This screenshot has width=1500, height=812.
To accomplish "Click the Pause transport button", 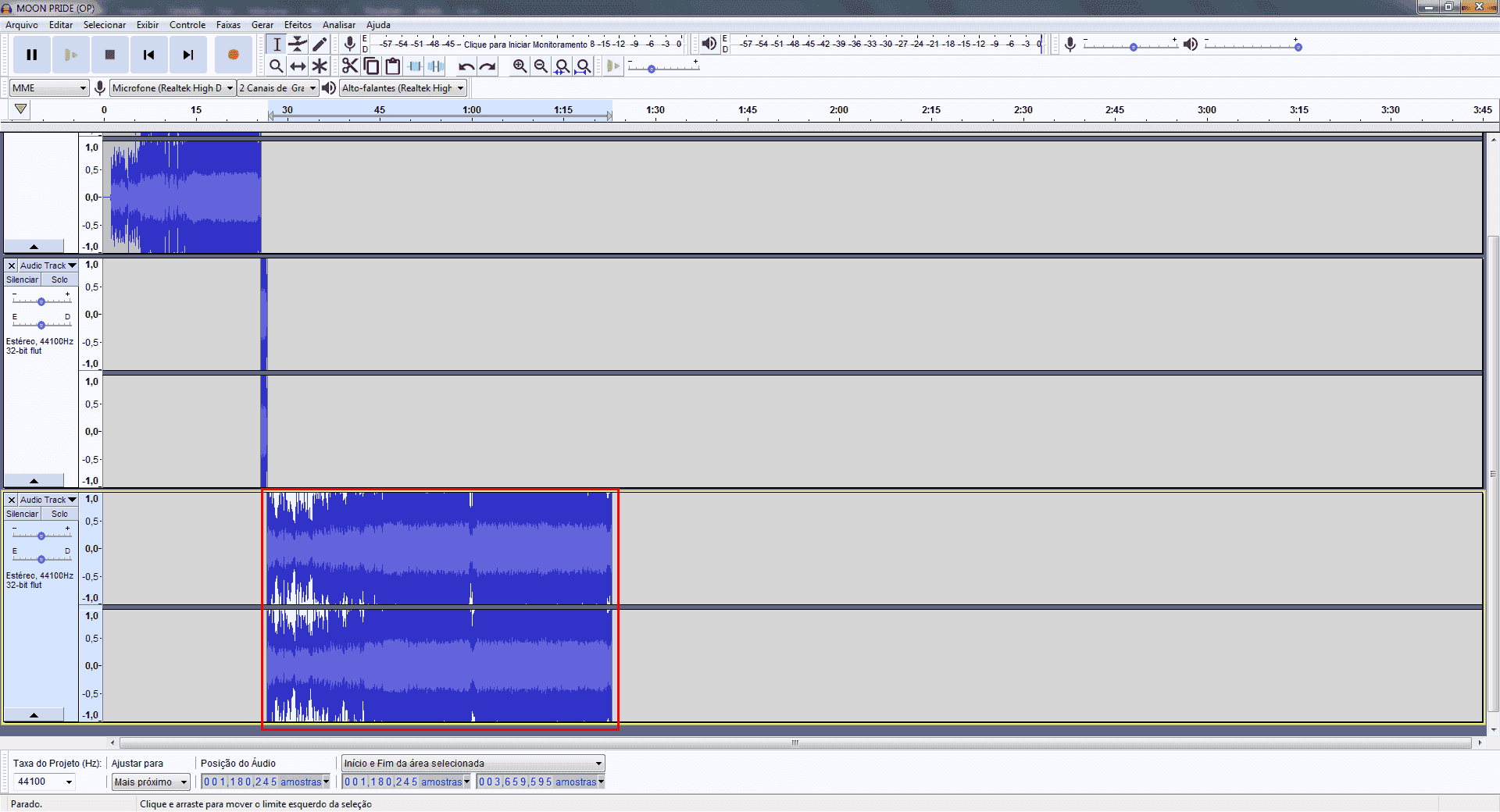I will tap(32, 55).
